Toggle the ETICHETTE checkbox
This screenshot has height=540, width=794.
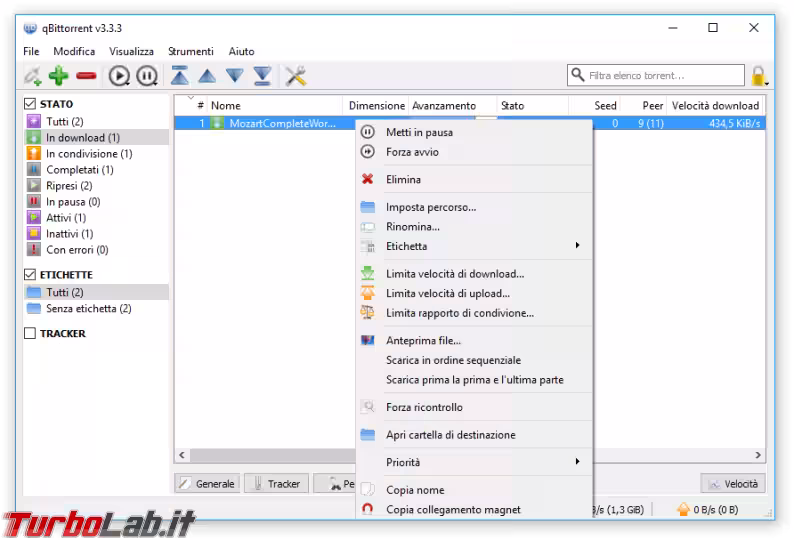pos(30,275)
